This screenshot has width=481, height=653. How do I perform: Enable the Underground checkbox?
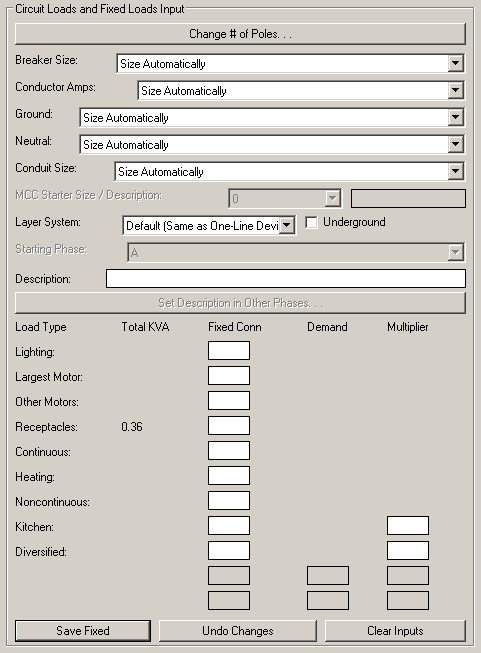311,222
